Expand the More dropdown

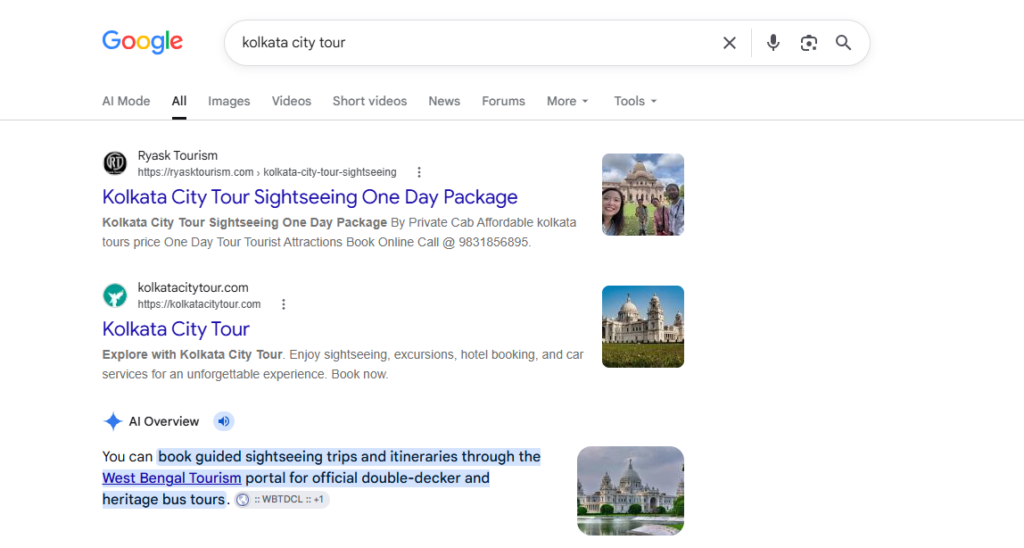568,101
